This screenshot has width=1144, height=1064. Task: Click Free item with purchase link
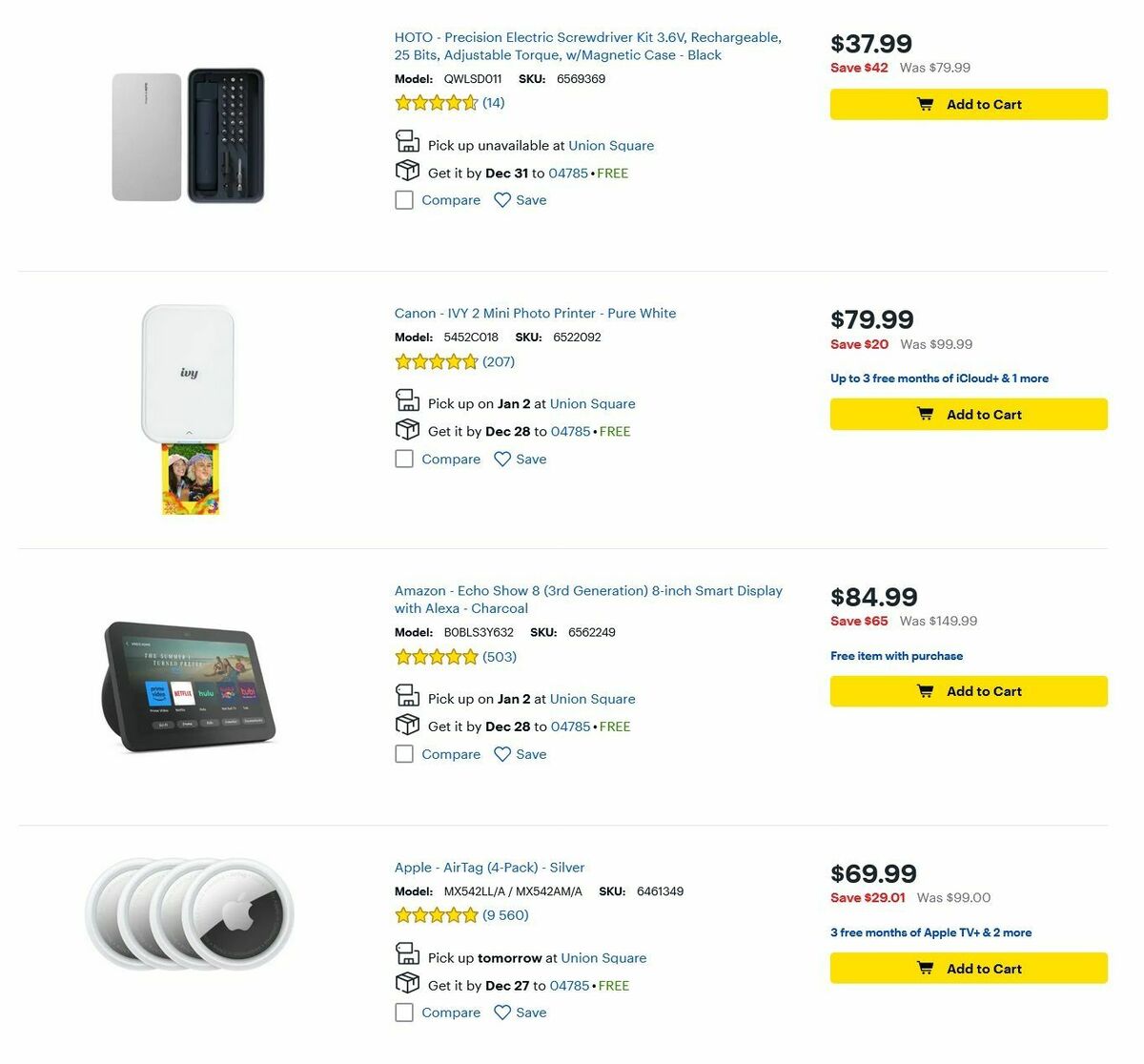896,655
